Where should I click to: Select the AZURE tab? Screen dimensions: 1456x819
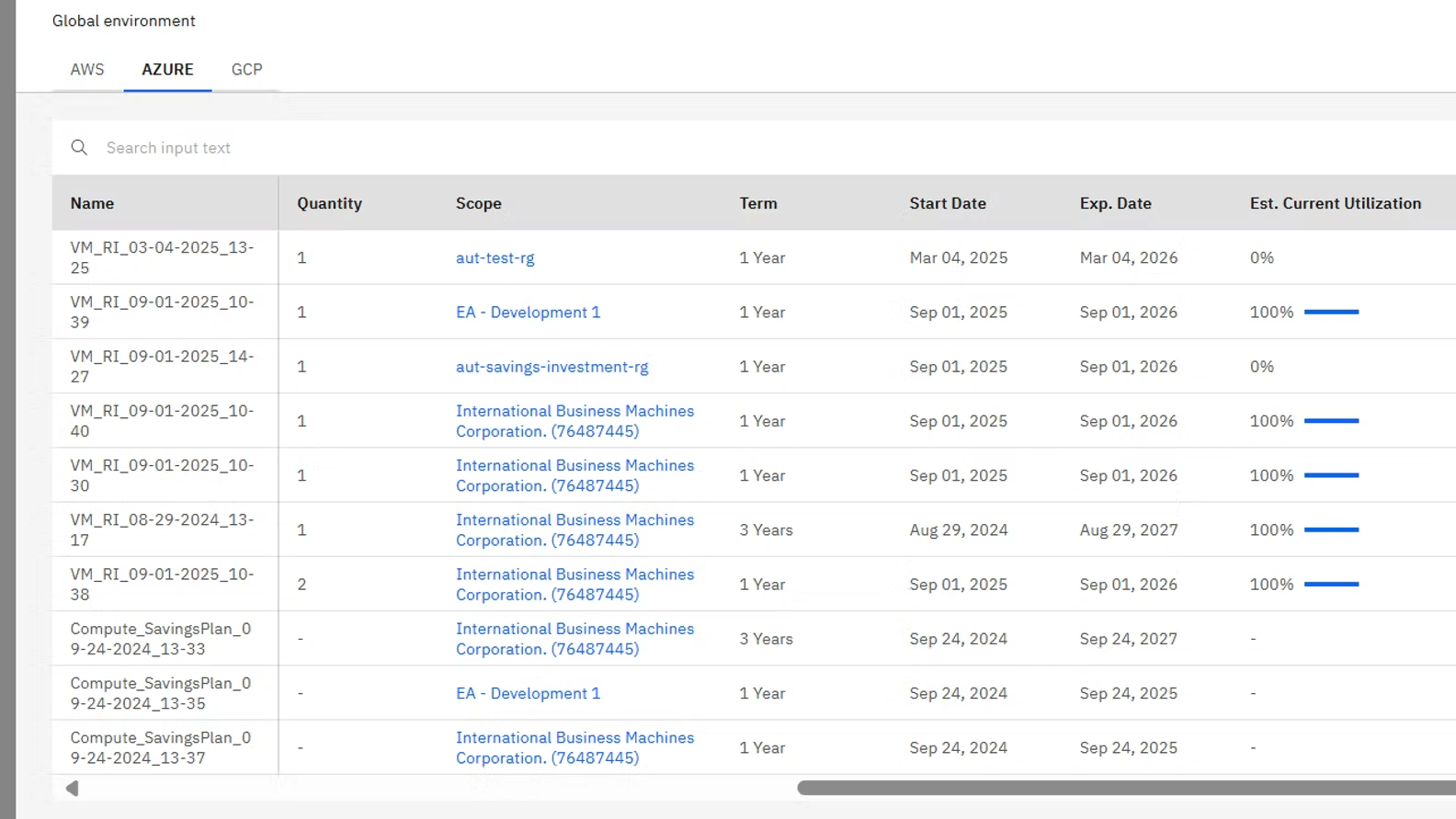coord(167,70)
